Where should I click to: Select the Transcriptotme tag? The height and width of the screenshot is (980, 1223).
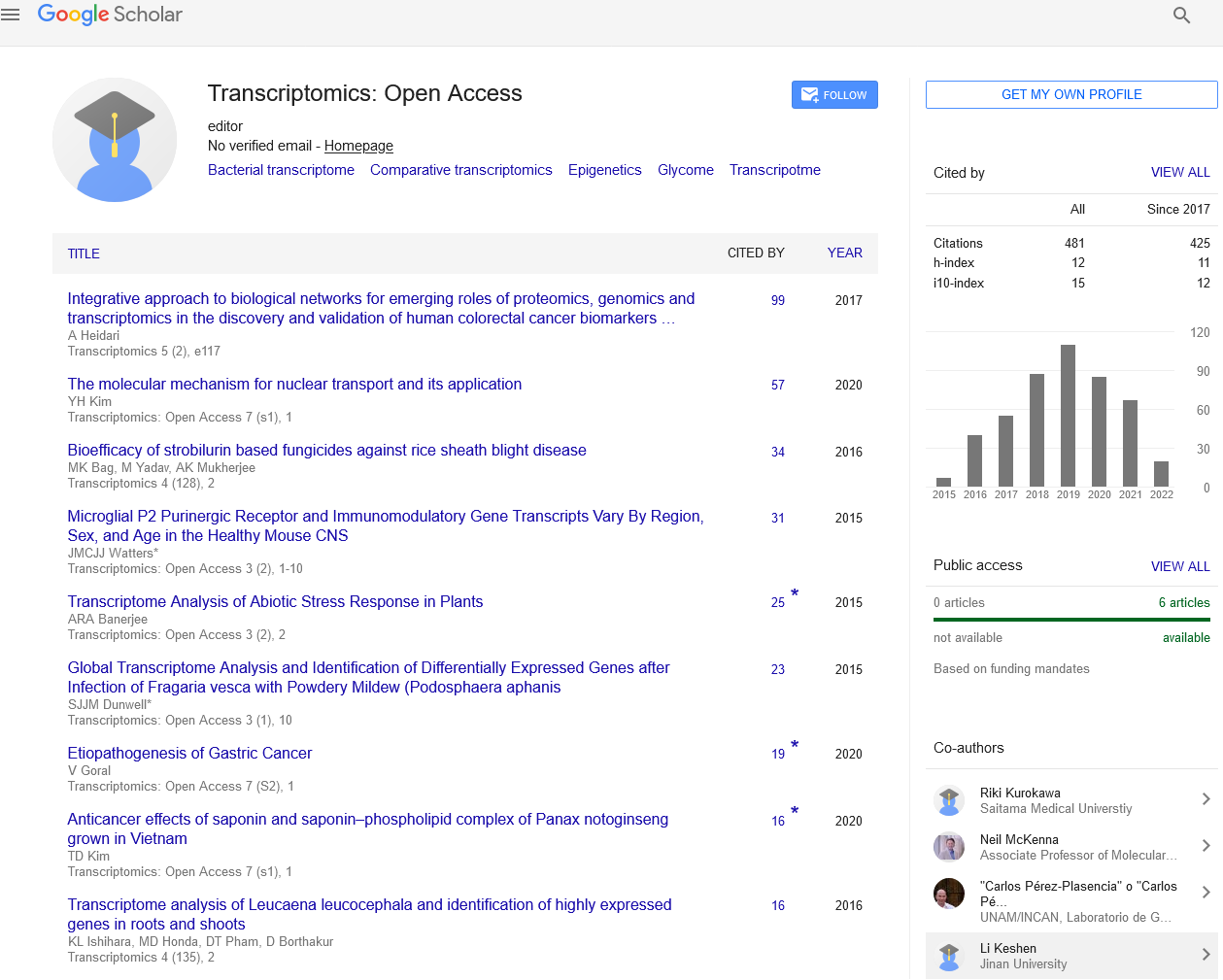pos(775,170)
